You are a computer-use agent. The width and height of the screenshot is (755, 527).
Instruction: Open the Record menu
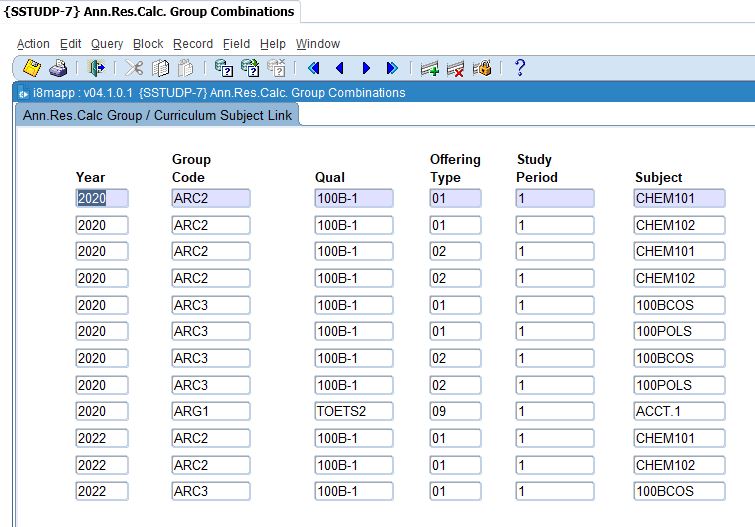pos(193,44)
